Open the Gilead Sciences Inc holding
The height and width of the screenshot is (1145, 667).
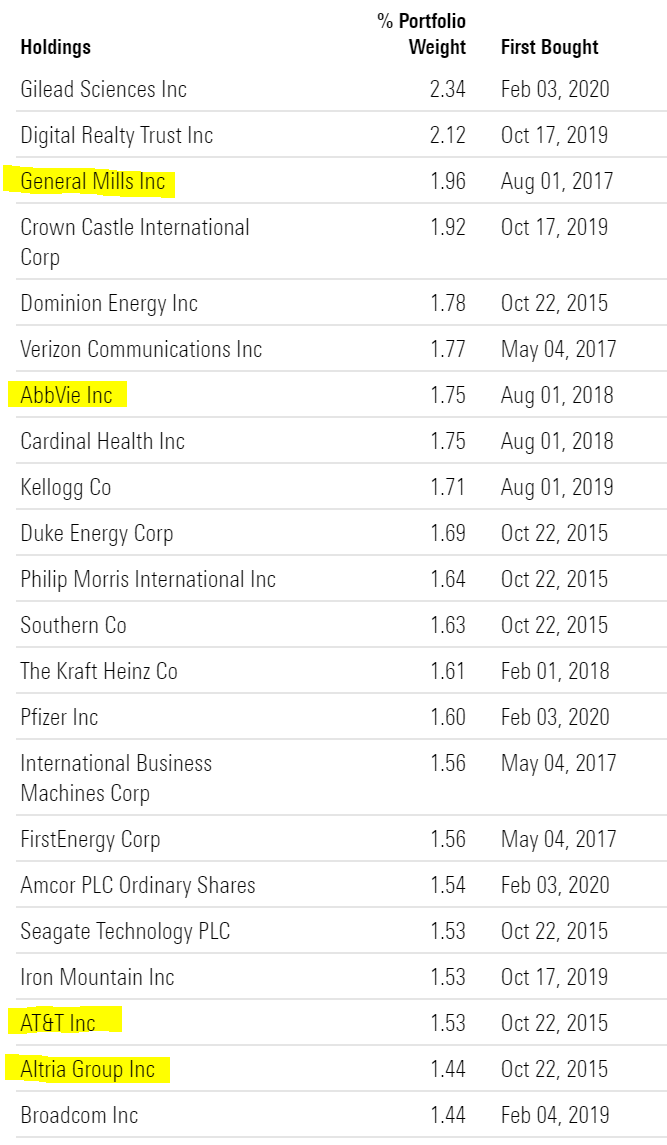[104, 89]
